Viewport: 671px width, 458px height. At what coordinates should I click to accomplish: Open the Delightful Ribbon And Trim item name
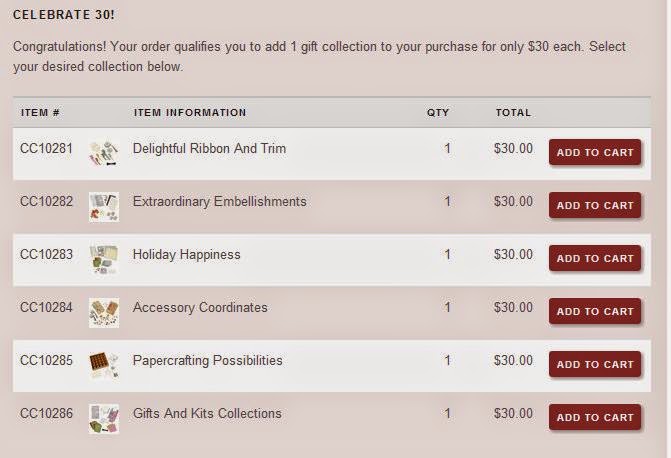click(209, 148)
